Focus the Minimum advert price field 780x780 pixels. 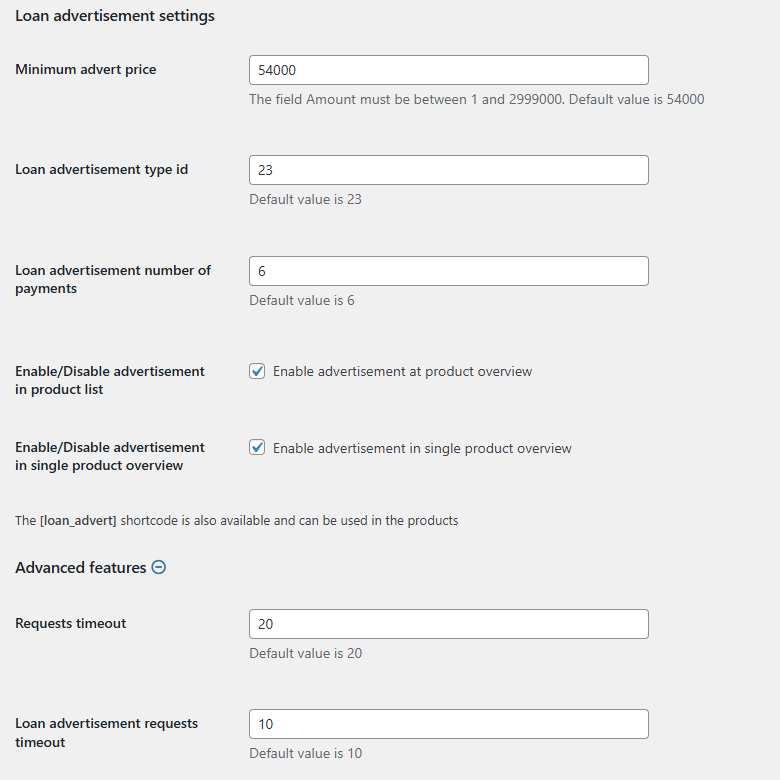tap(448, 70)
